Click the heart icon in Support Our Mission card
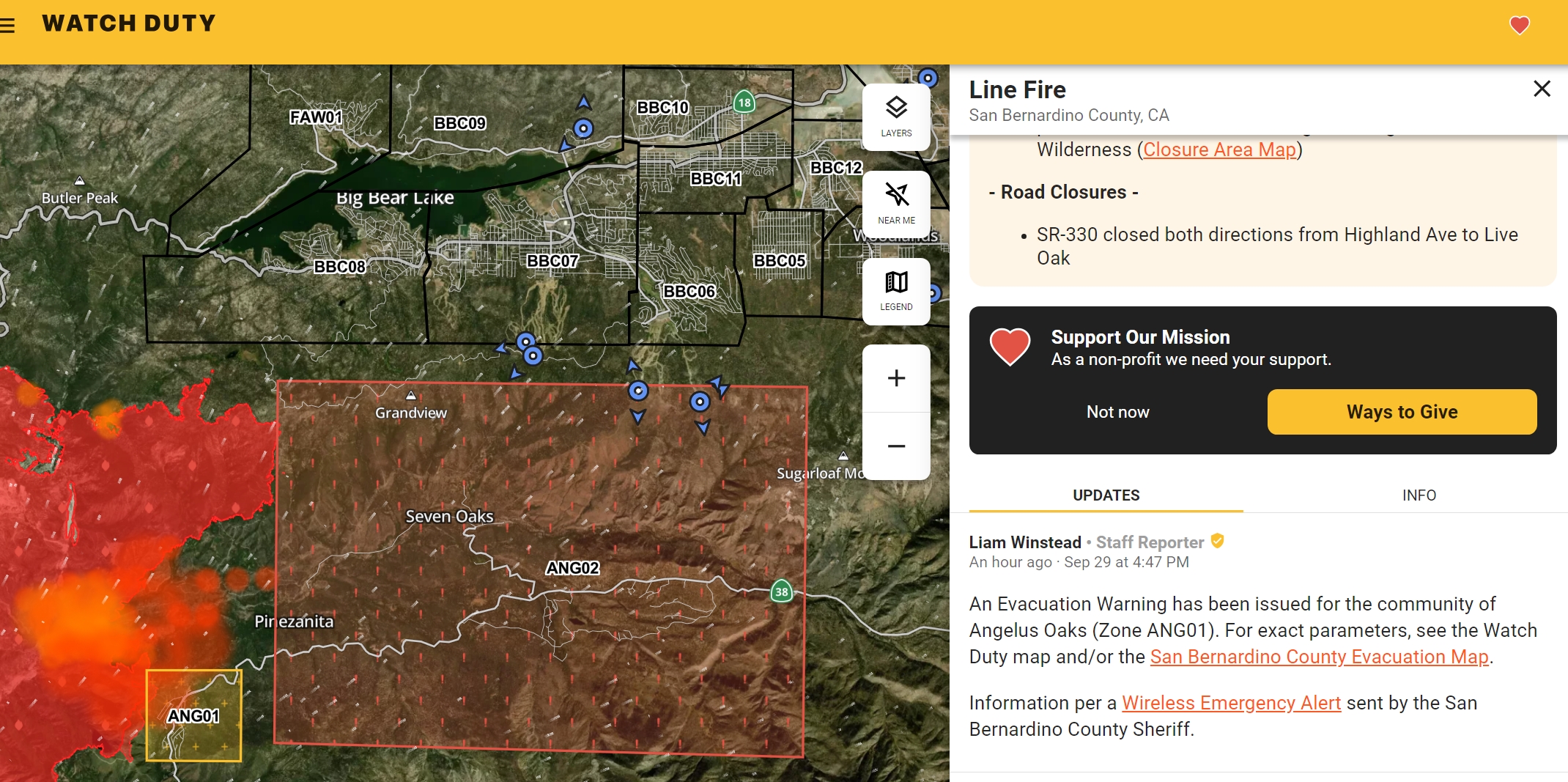The height and width of the screenshot is (782, 1568). point(1010,347)
